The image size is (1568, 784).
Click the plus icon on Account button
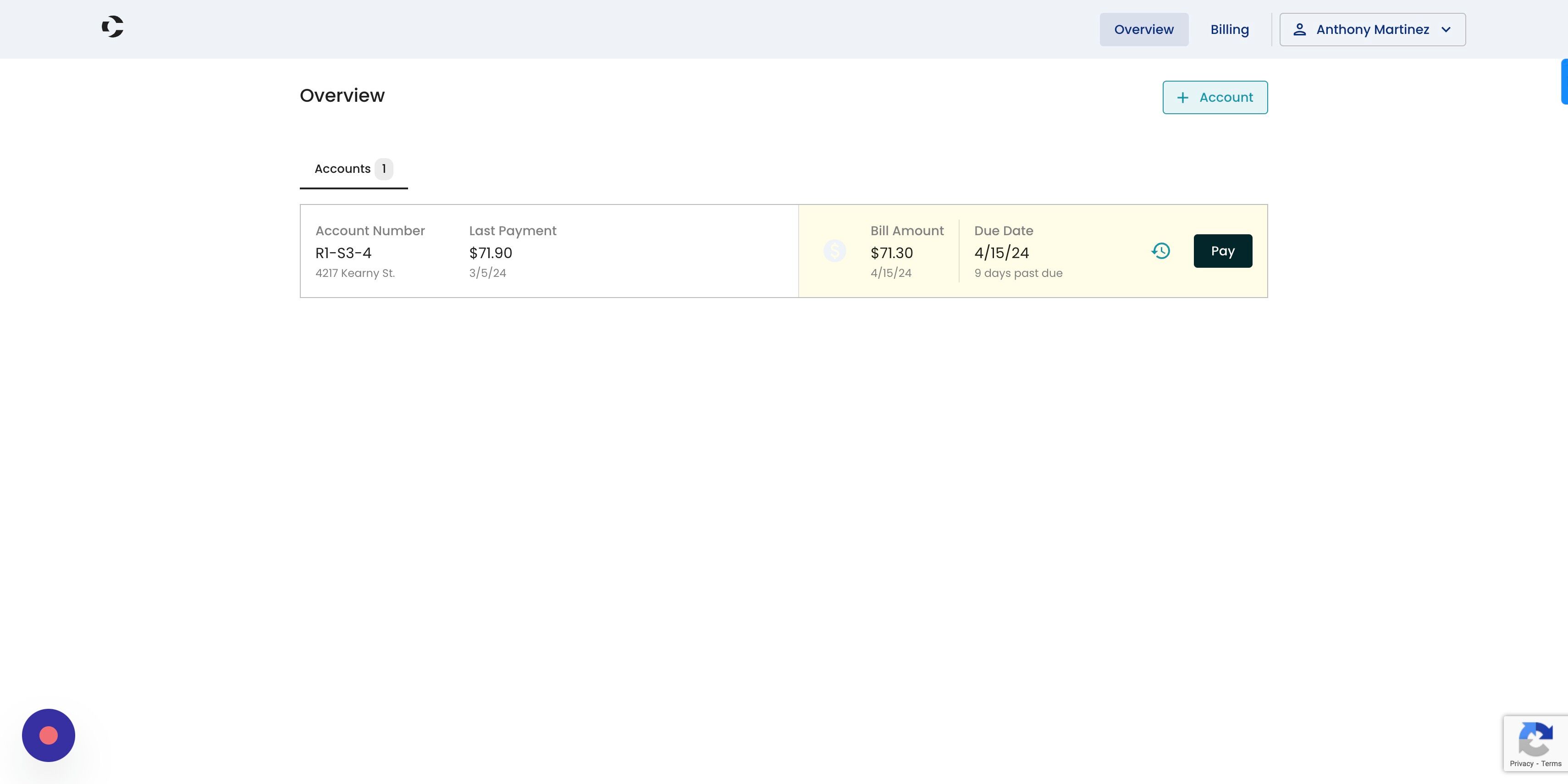tap(1183, 97)
